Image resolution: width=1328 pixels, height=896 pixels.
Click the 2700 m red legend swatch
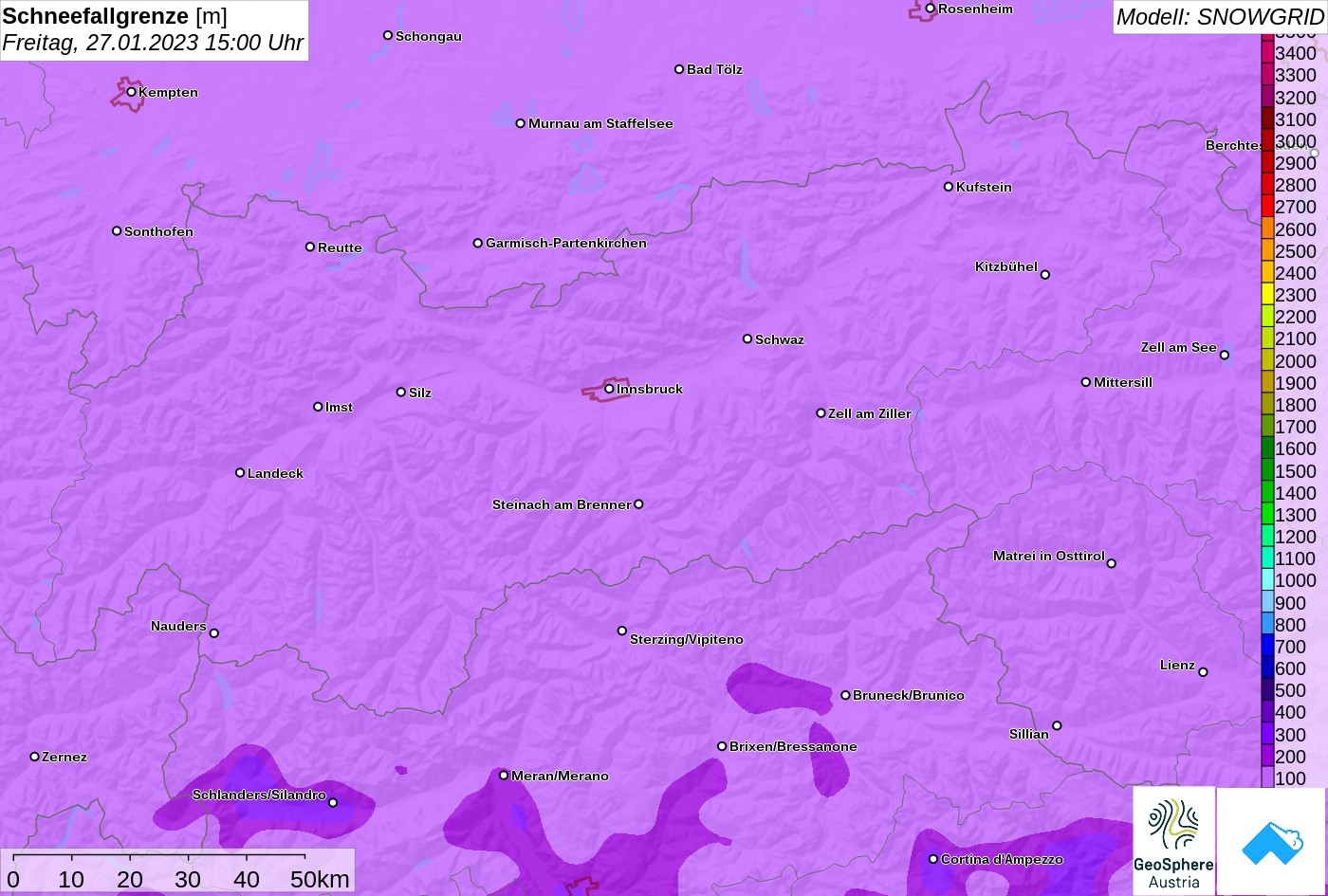tap(1267, 207)
